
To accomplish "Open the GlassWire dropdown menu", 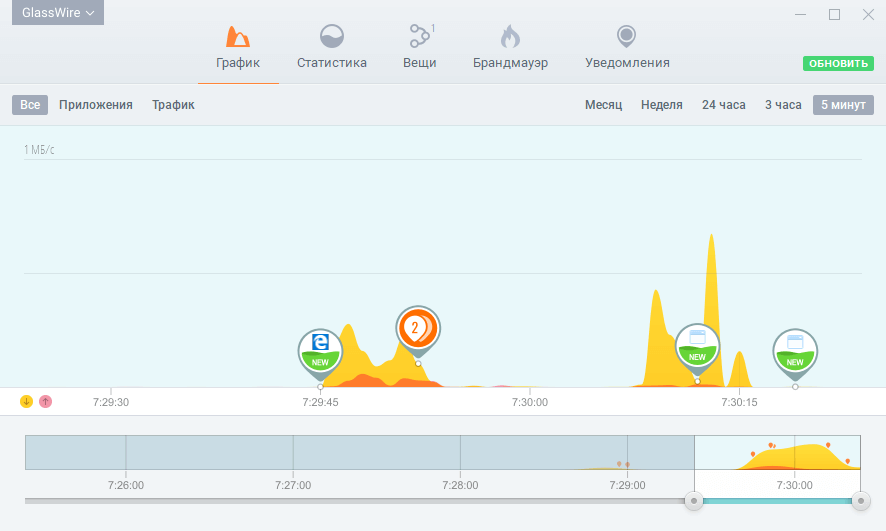I will 58,12.
